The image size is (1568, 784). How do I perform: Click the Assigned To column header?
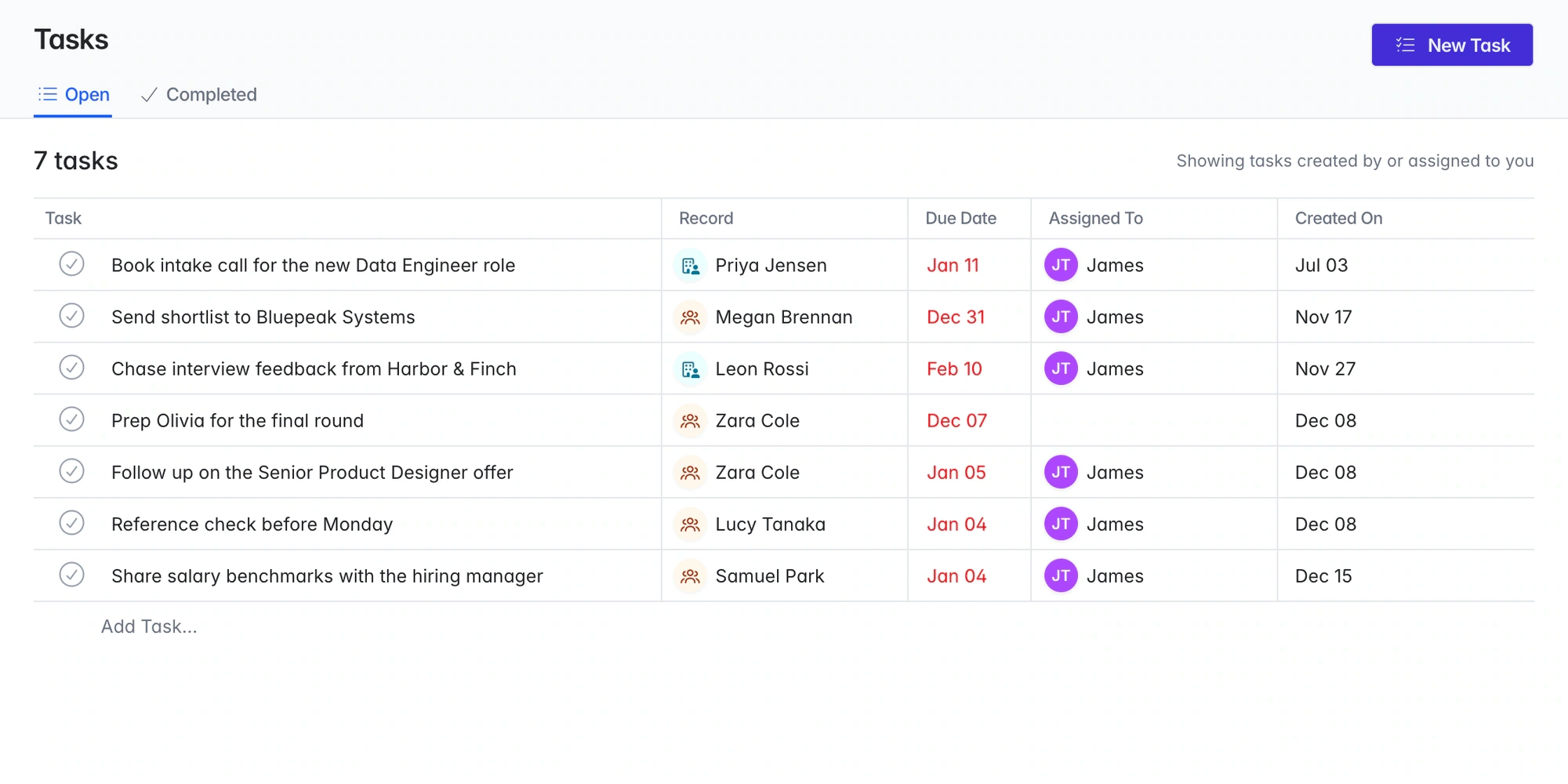(x=1096, y=219)
